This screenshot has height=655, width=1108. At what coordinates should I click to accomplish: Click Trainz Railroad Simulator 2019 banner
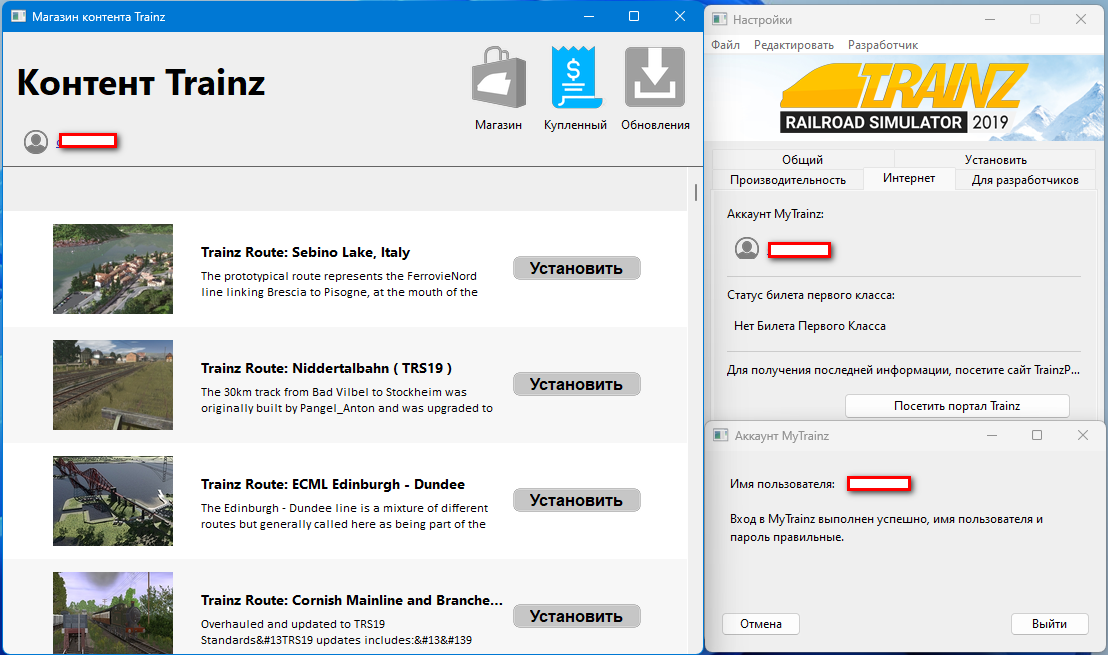904,99
